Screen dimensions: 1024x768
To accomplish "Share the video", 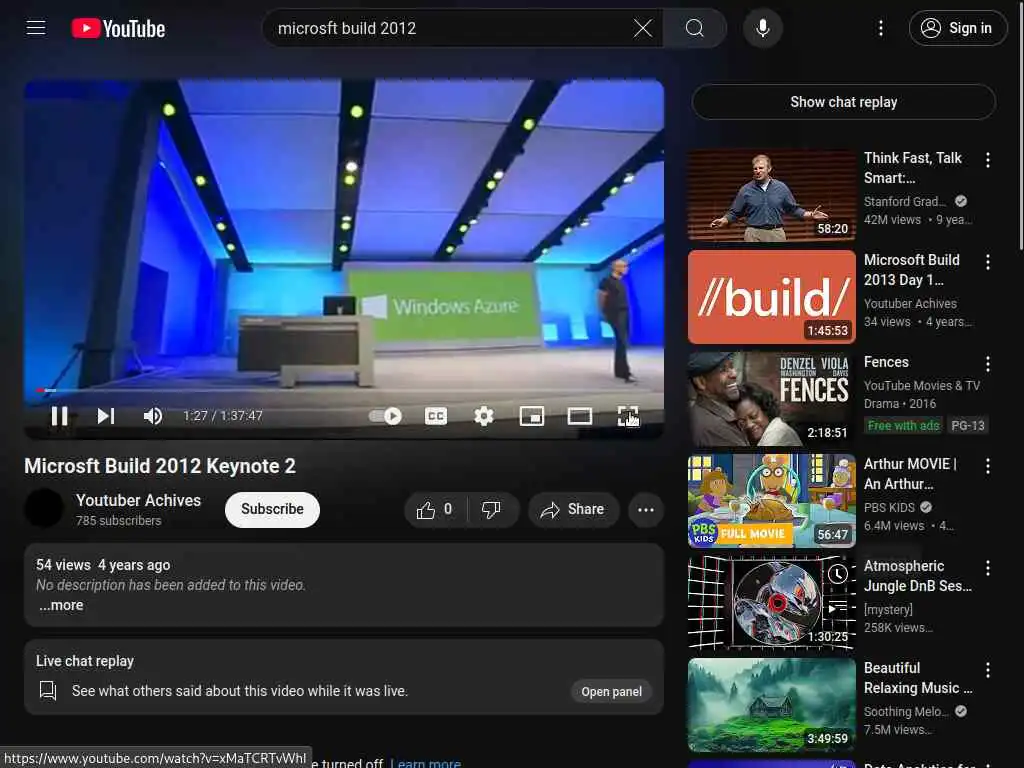I will click(x=573, y=509).
